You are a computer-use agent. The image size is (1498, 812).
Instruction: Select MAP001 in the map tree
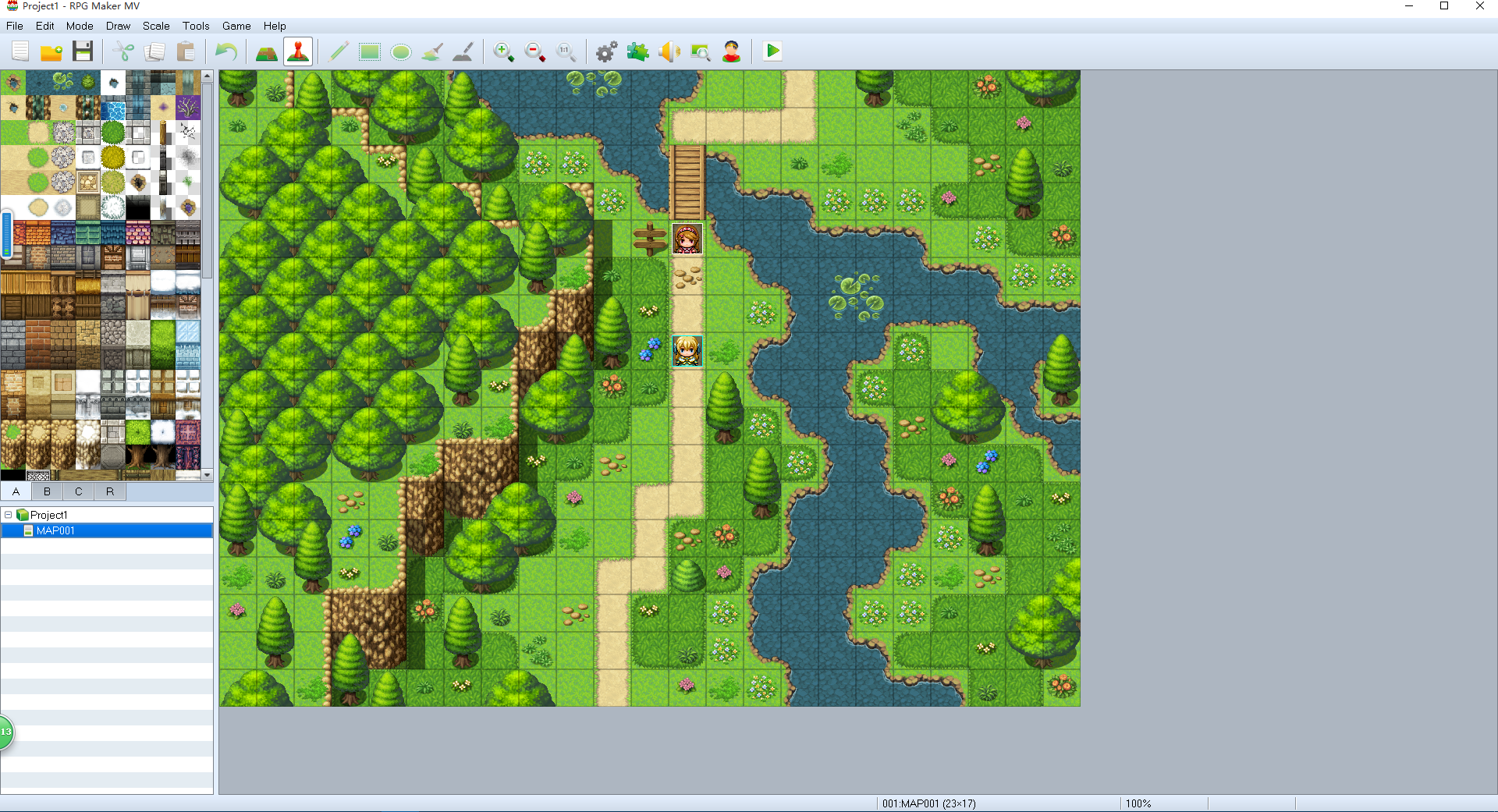point(55,530)
